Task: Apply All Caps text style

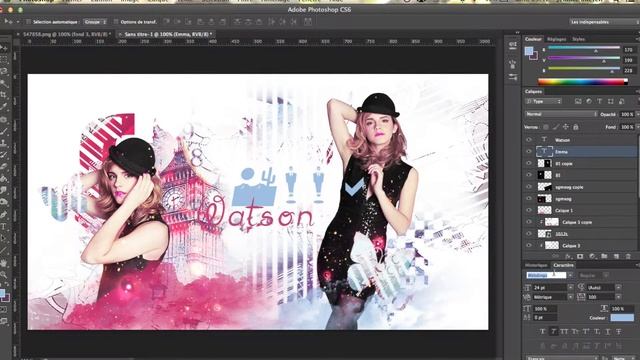Action: (564, 331)
